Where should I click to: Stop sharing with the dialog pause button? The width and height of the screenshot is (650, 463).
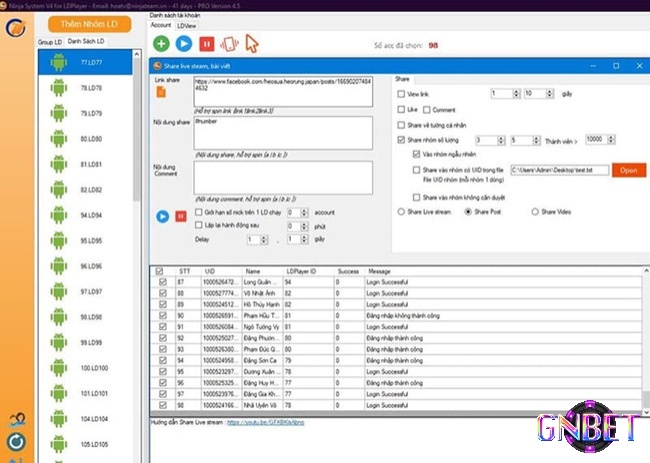(x=181, y=216)
